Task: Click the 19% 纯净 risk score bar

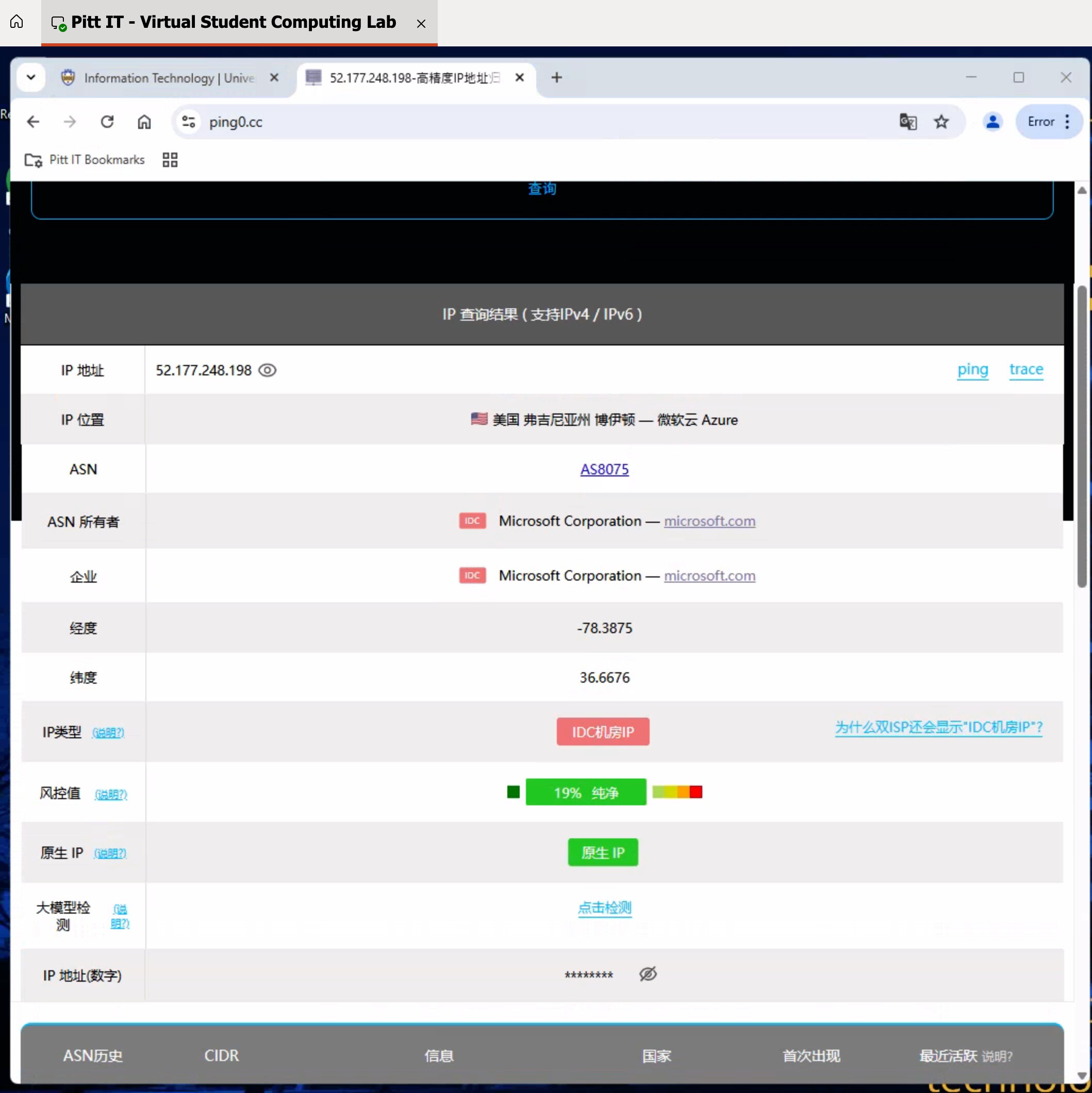Action: pos(585,792)
